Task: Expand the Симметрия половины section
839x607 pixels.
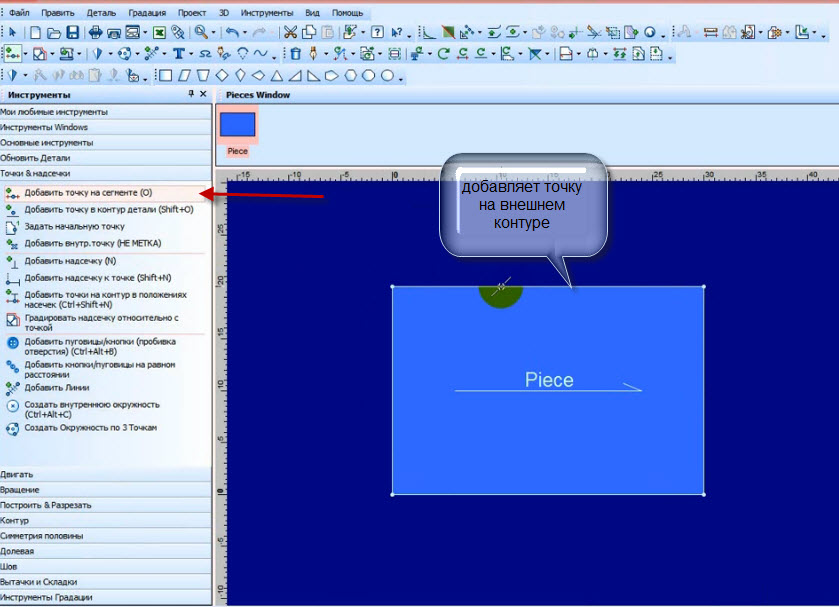Action: tap(105, 536)
